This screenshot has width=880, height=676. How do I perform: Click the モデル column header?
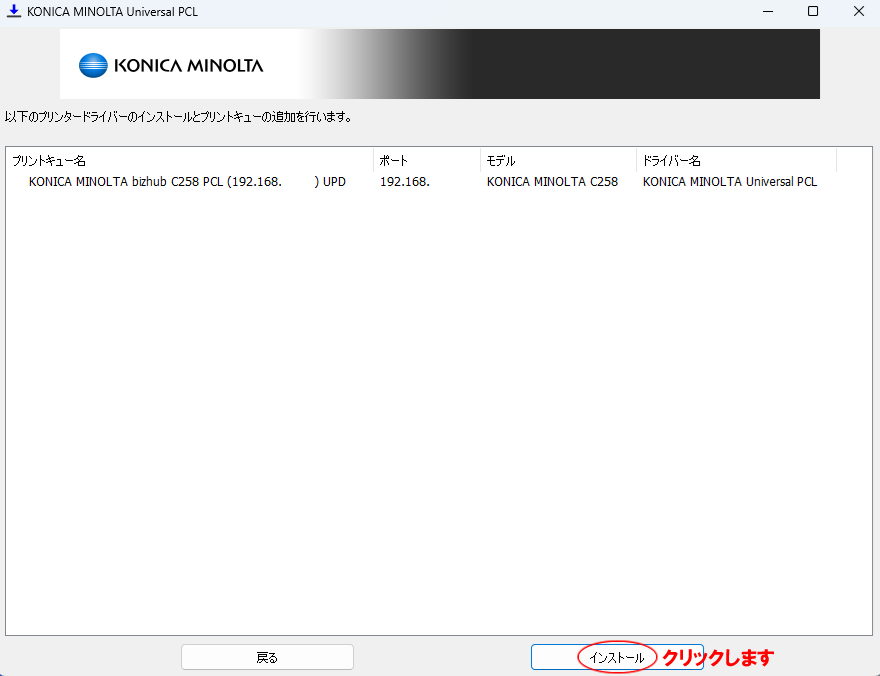(x=558, y=160)
